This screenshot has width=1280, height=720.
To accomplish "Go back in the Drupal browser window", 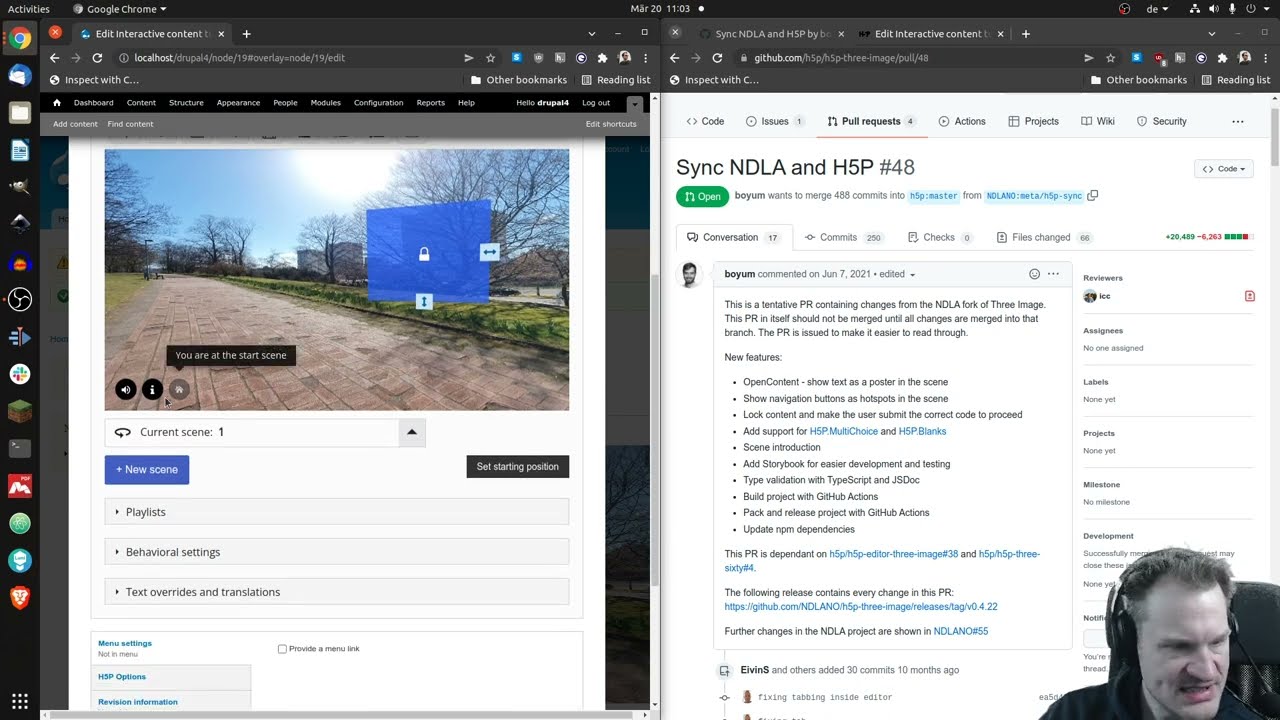I will pyautogui.click(x=54, y=58).
